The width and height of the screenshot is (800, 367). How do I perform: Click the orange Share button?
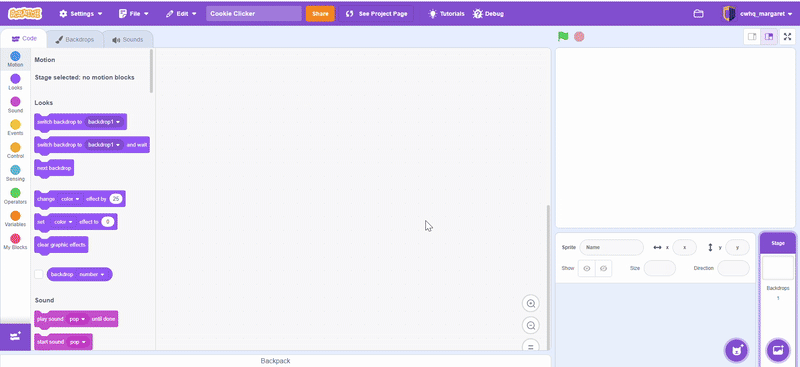[x=320, y=14]
